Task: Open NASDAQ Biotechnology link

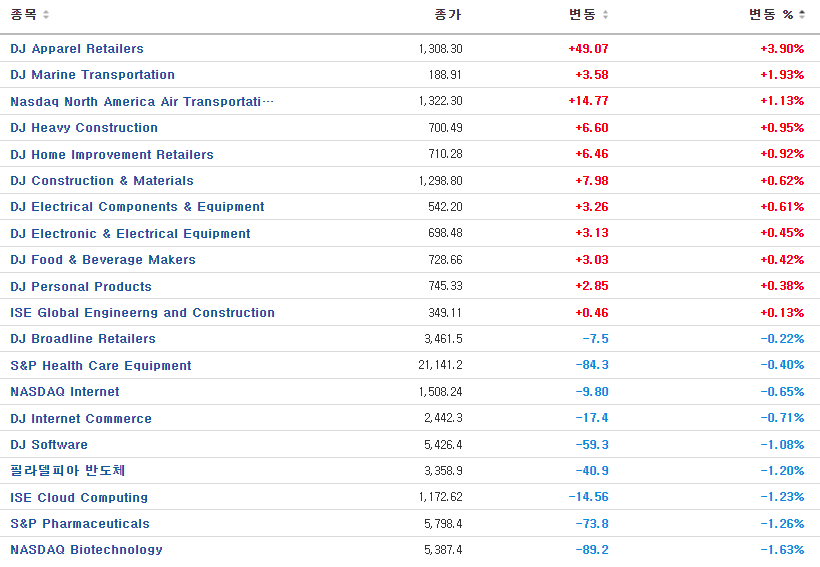Action: [x=86, y=550]
